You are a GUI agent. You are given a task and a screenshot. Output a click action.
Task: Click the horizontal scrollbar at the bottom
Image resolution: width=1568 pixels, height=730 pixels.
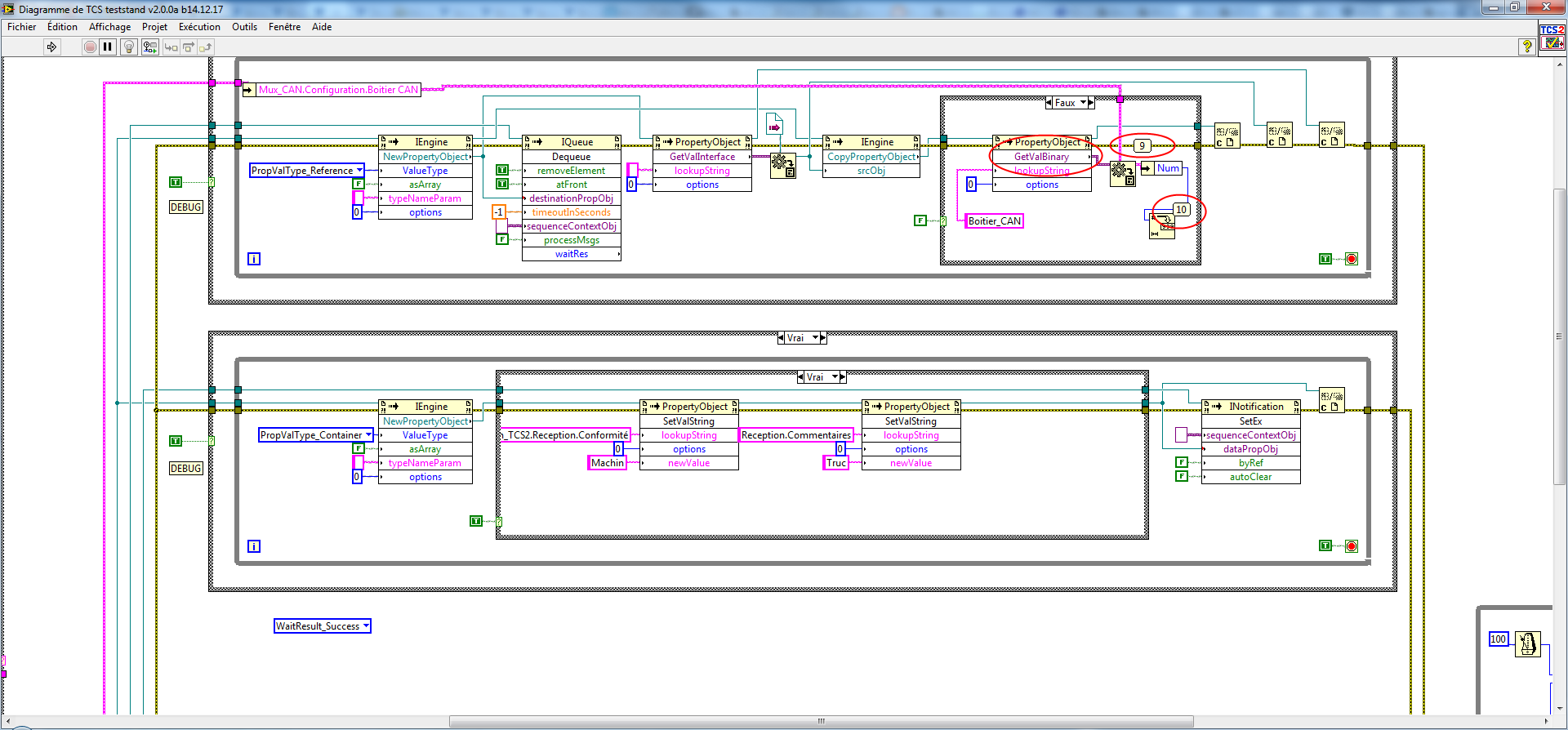pyautogui.click(x=821, y=721)
